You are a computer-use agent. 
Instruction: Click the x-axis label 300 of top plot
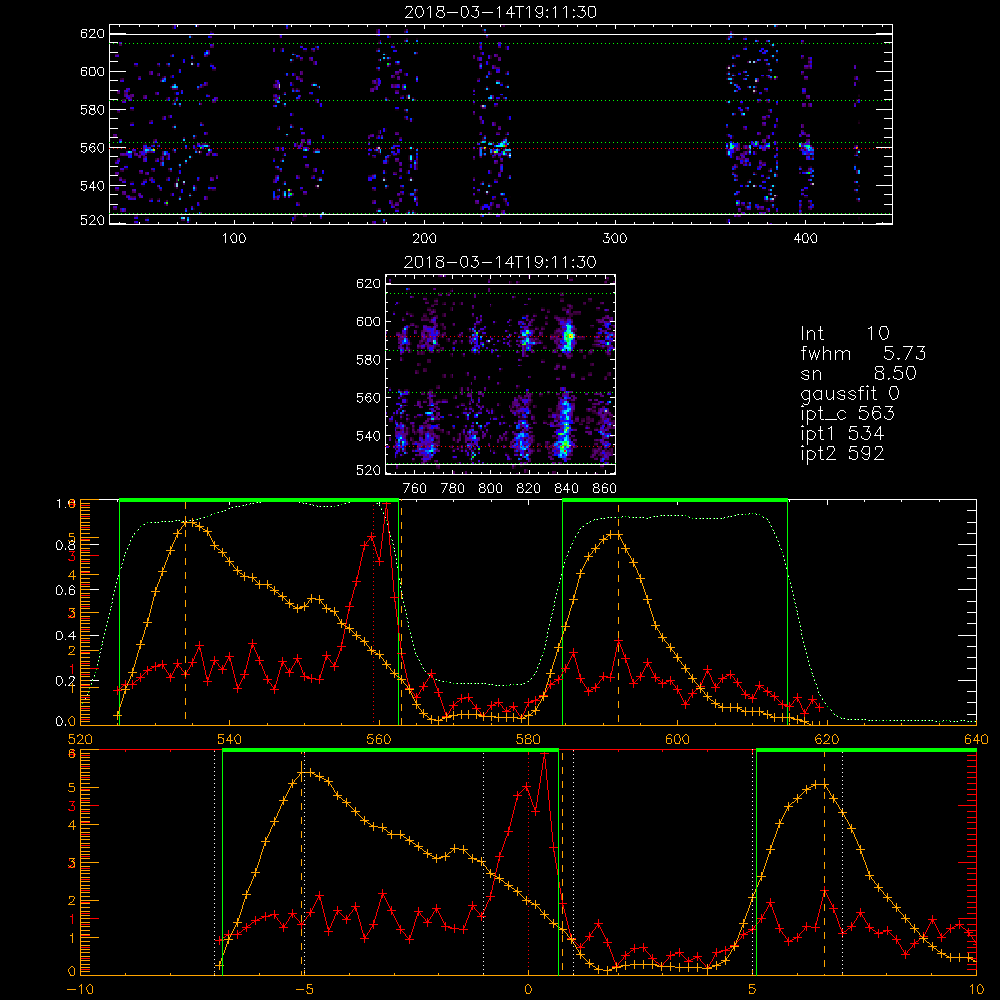click(x=615, y=239)
